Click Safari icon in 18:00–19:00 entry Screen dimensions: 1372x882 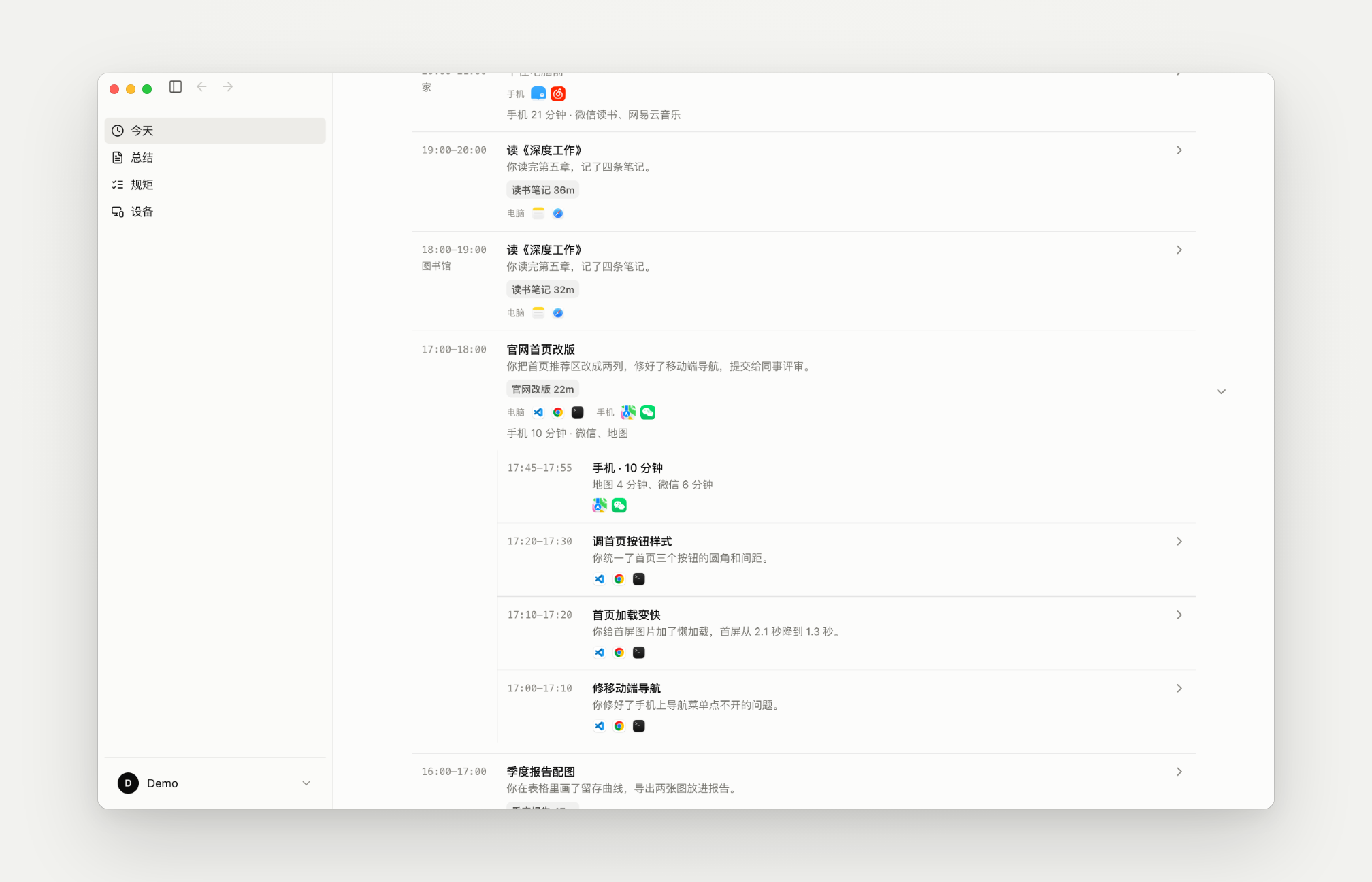558,313
